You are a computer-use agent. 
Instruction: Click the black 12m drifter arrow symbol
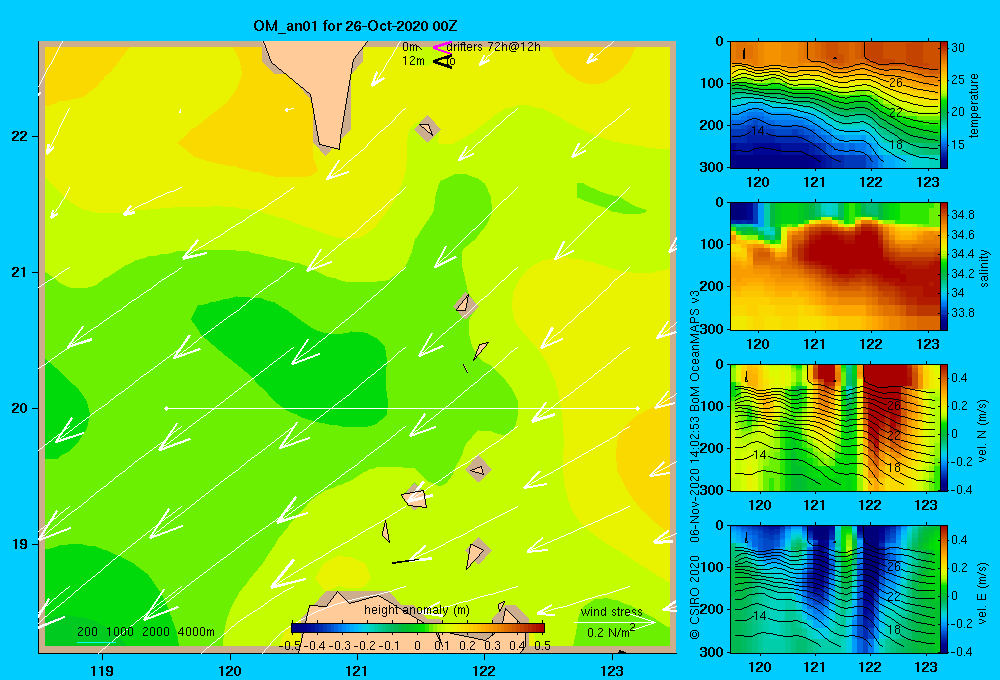442,62
